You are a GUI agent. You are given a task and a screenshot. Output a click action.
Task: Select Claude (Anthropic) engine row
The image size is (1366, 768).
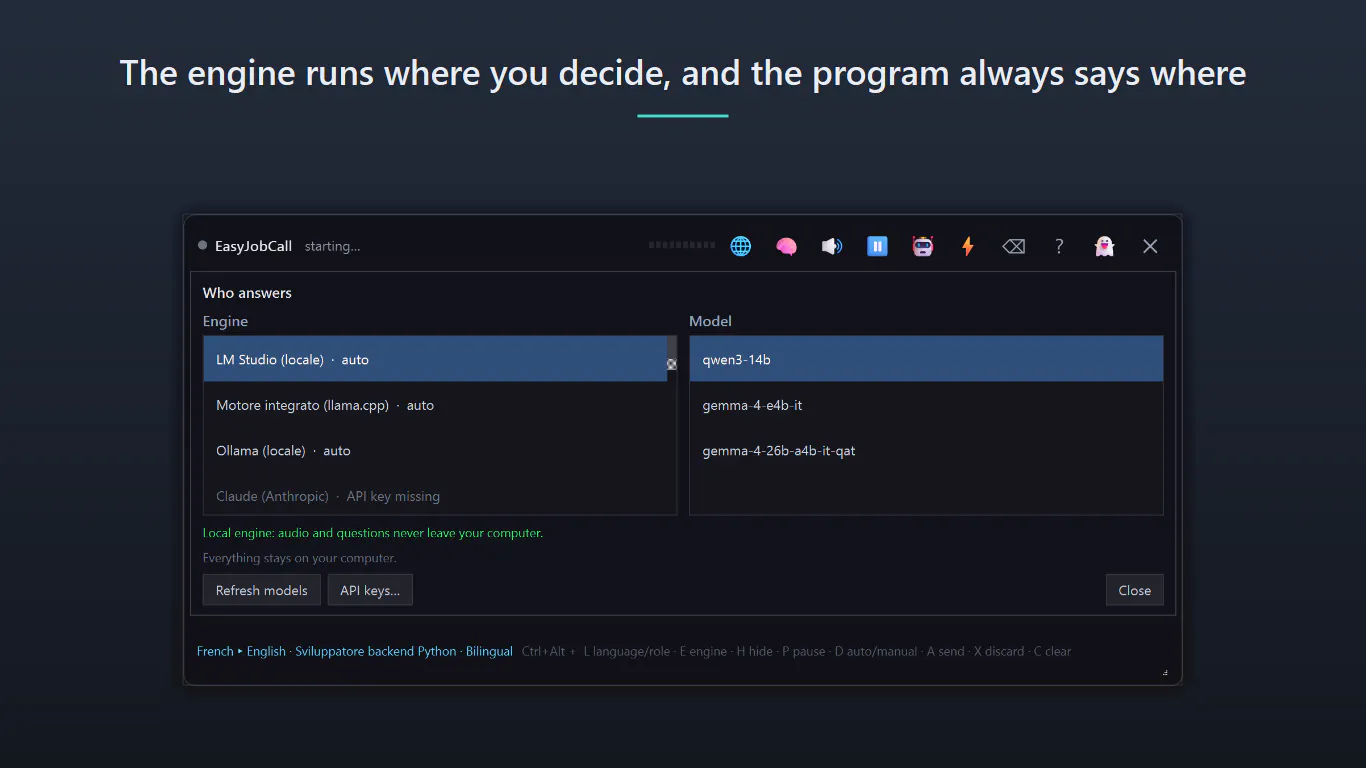tap(435, 496)
